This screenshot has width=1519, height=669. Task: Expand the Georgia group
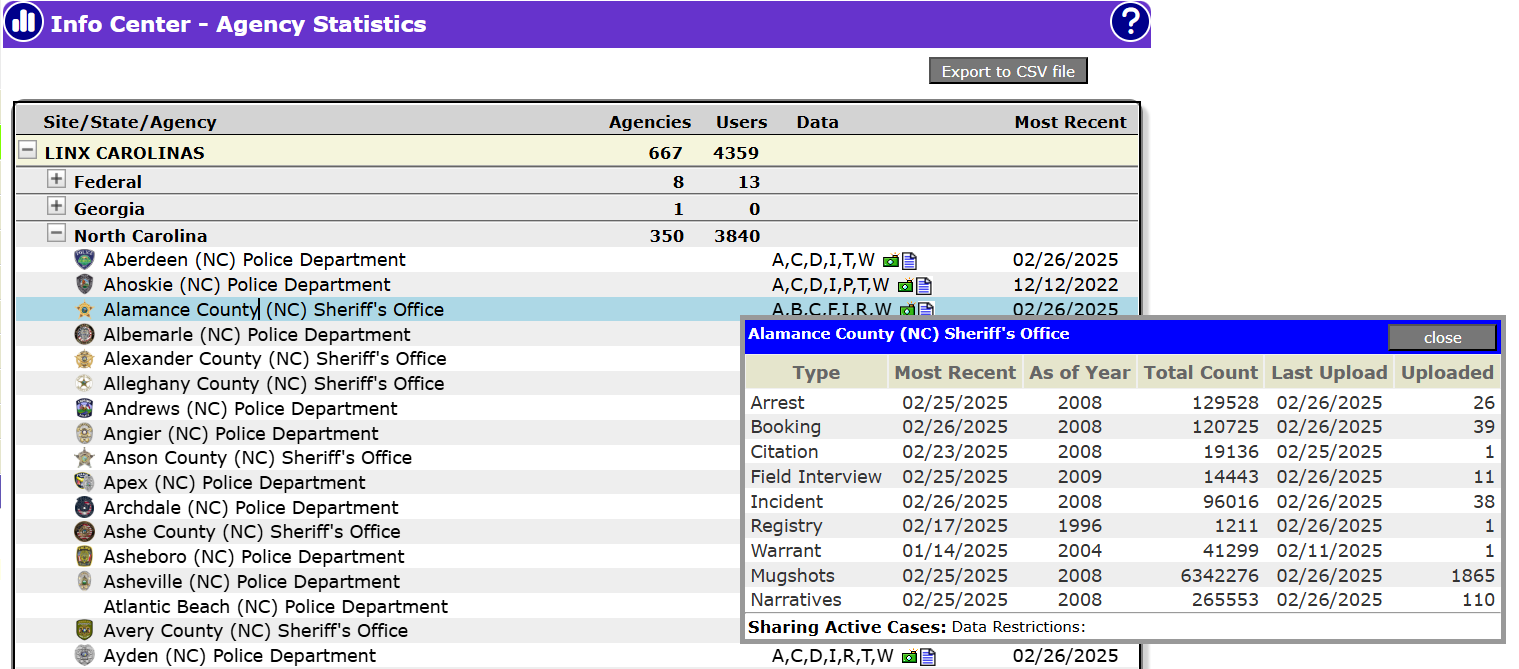point(57,208)
